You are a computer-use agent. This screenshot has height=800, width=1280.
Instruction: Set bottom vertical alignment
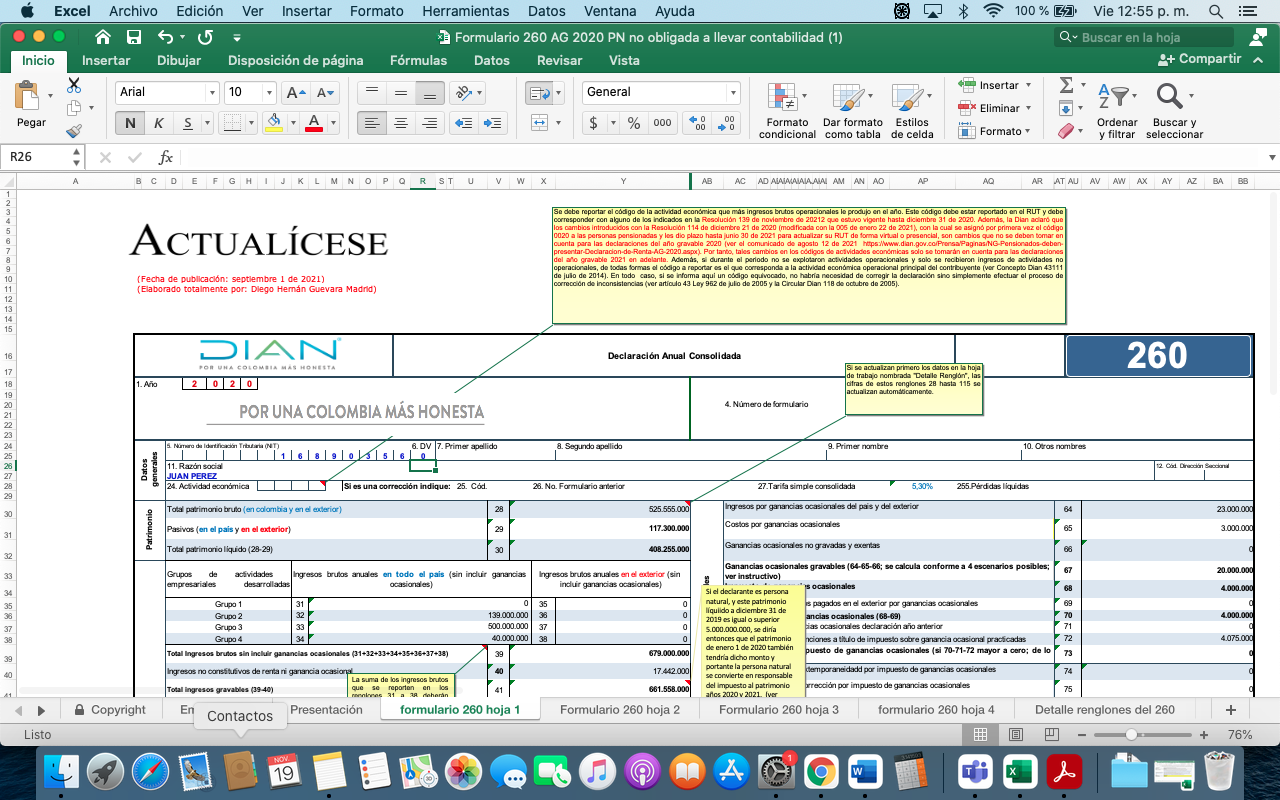tap(430, 92)
